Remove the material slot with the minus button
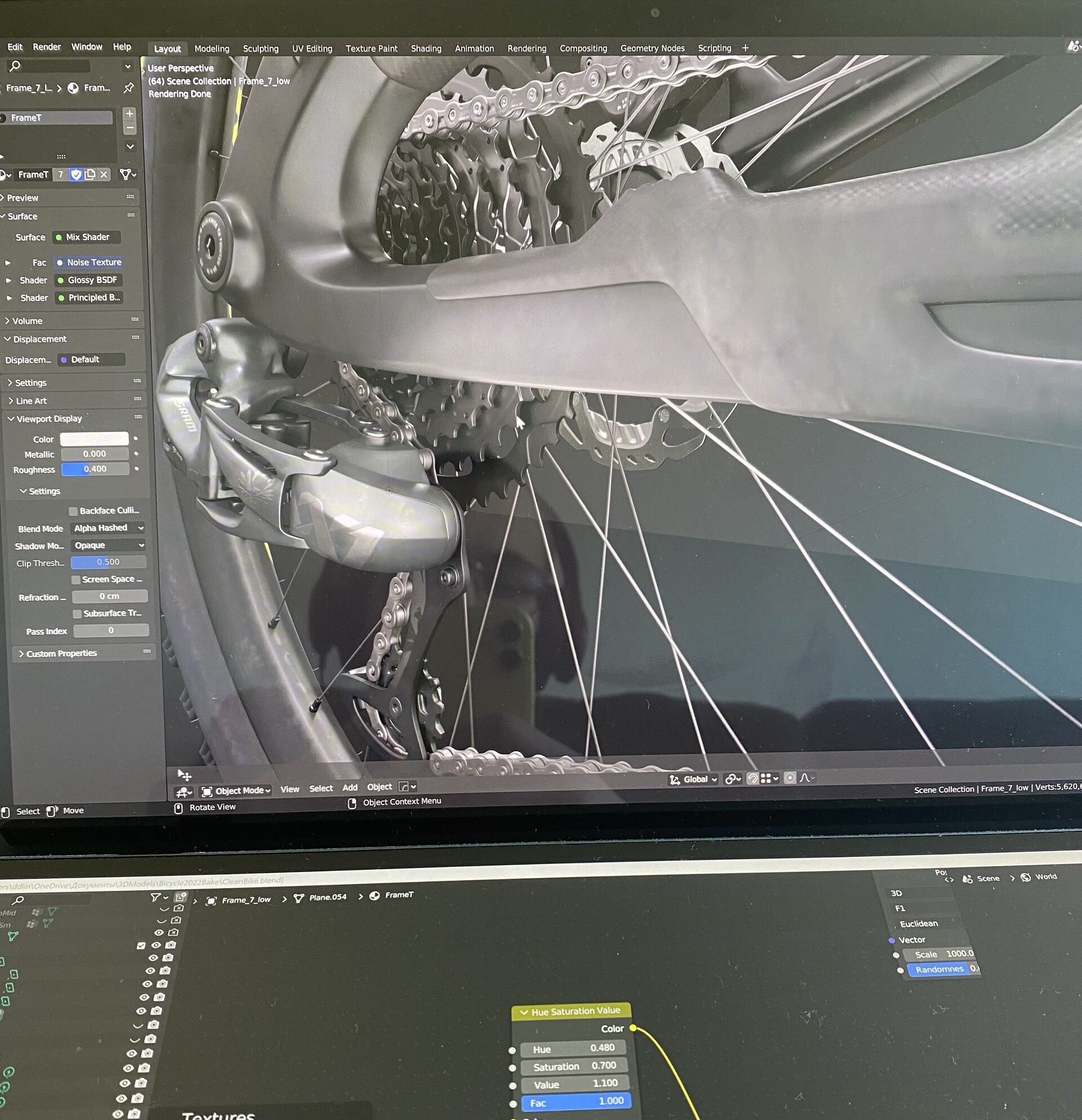 [129, 128]
